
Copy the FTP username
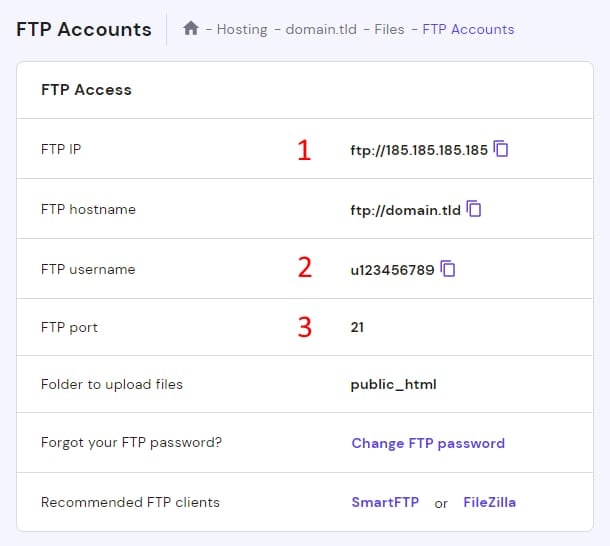[x=449, y=268]
